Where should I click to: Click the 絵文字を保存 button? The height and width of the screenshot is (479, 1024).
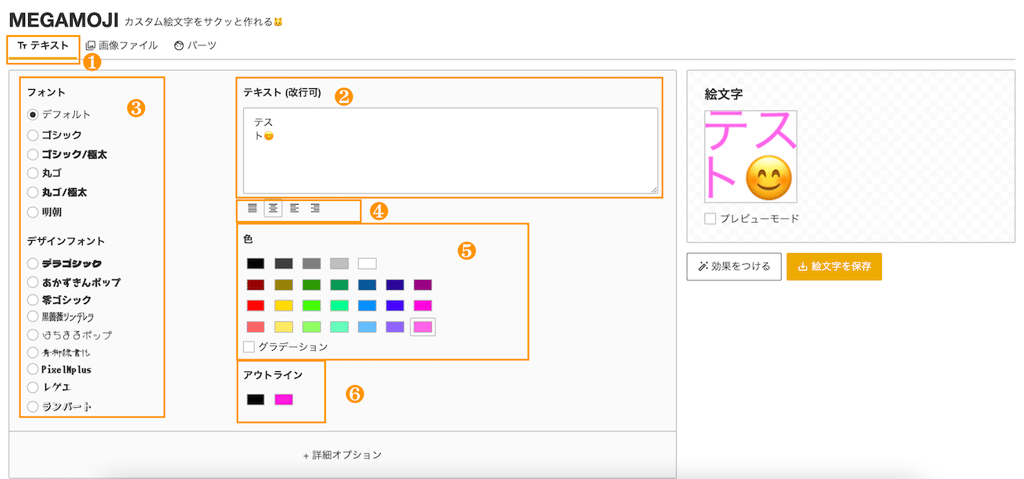click(835, 267)
